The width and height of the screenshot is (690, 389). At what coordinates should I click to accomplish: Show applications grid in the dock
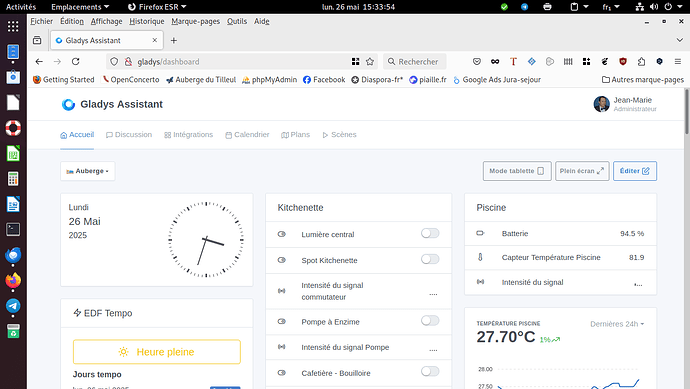[13, 26]
